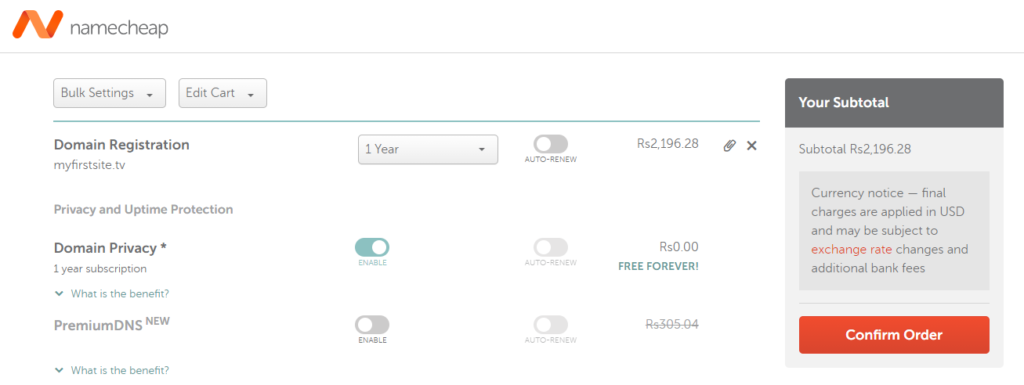Click the paperclip icon beside domain price
This screenshot has height=385, width=1024.
point(729,146)
